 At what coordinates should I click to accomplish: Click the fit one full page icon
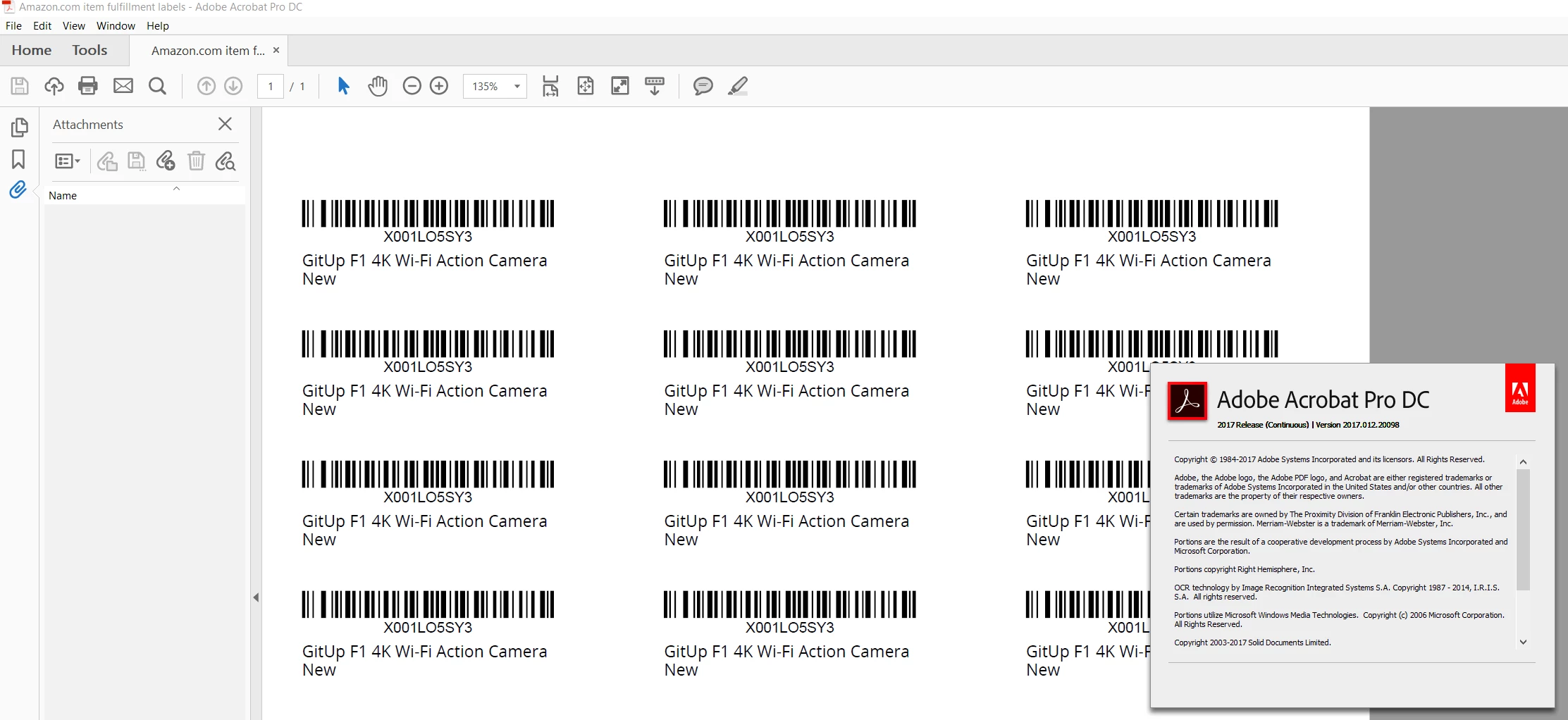tap(586, 86)
